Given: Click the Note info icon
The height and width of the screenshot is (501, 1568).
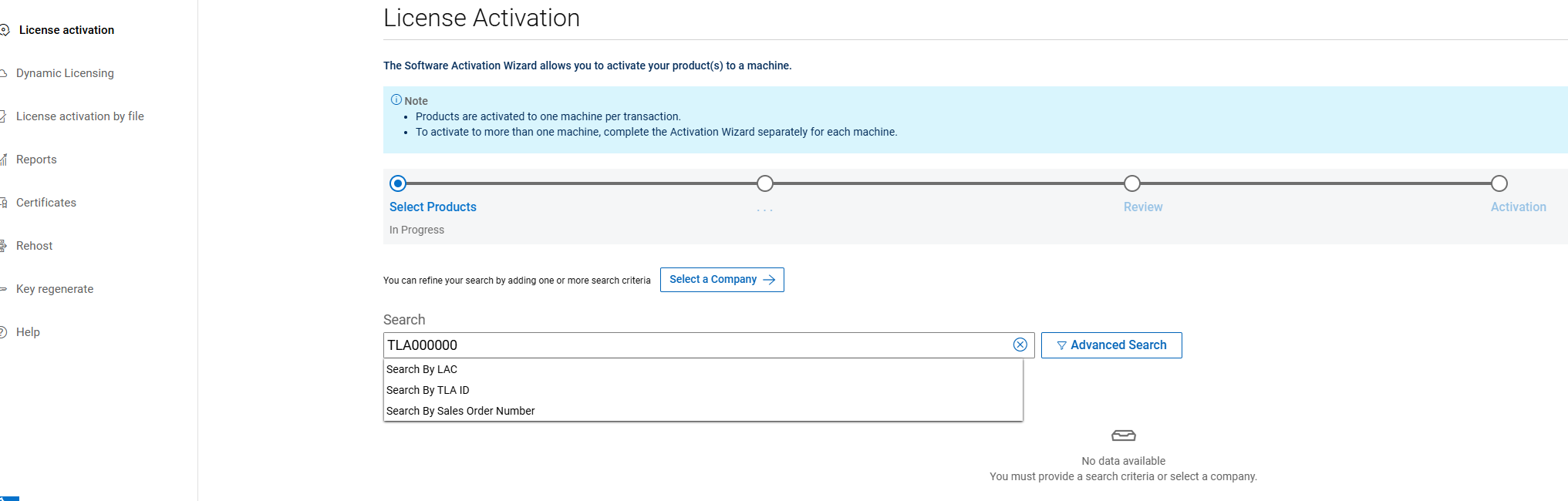Looking at the screenshot, I should 396,99.
